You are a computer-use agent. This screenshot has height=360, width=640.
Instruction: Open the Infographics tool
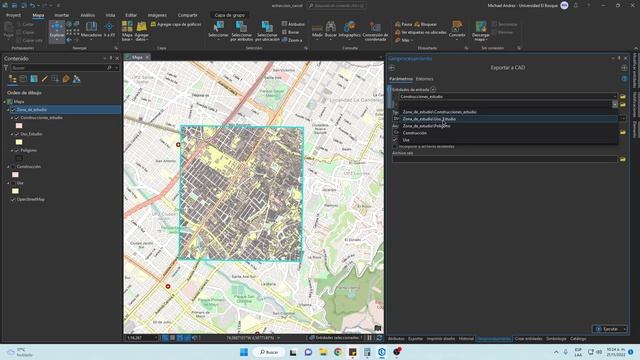click(349, 30)
